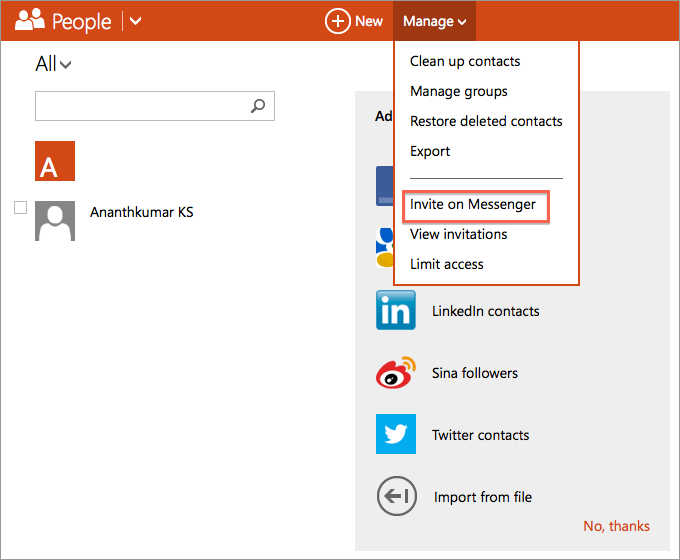
Task: Click the No, thanks link
Action: pyautogui.click(x=616, y=526)
